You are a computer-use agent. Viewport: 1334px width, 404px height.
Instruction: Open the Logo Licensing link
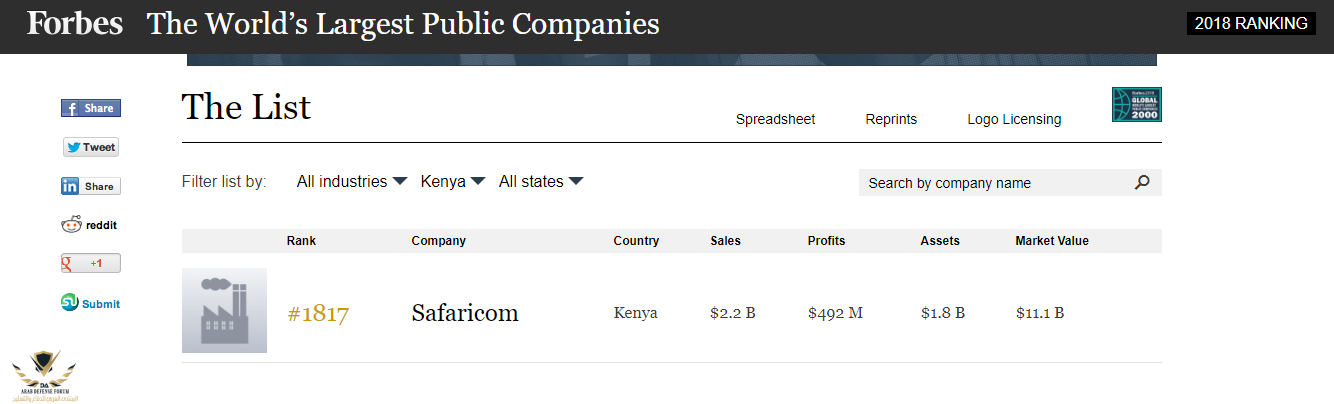pos(1014,119)
